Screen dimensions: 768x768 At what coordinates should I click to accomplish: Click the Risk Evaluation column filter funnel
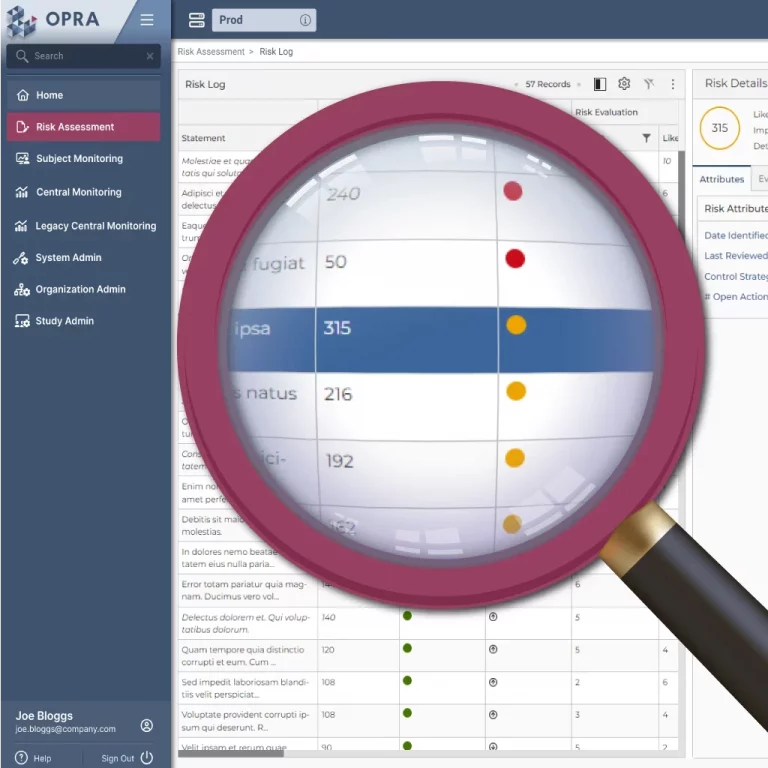[x=646, y=138]
